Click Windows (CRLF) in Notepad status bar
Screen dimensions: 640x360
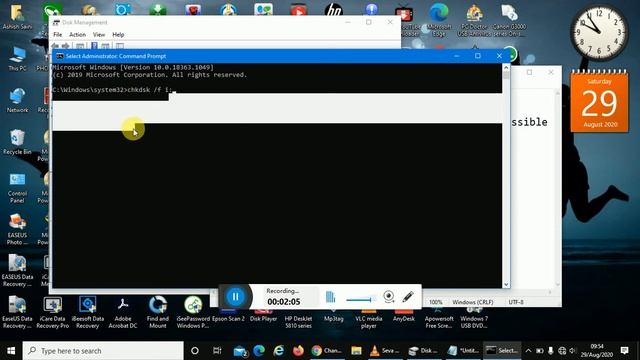point(473,302)
